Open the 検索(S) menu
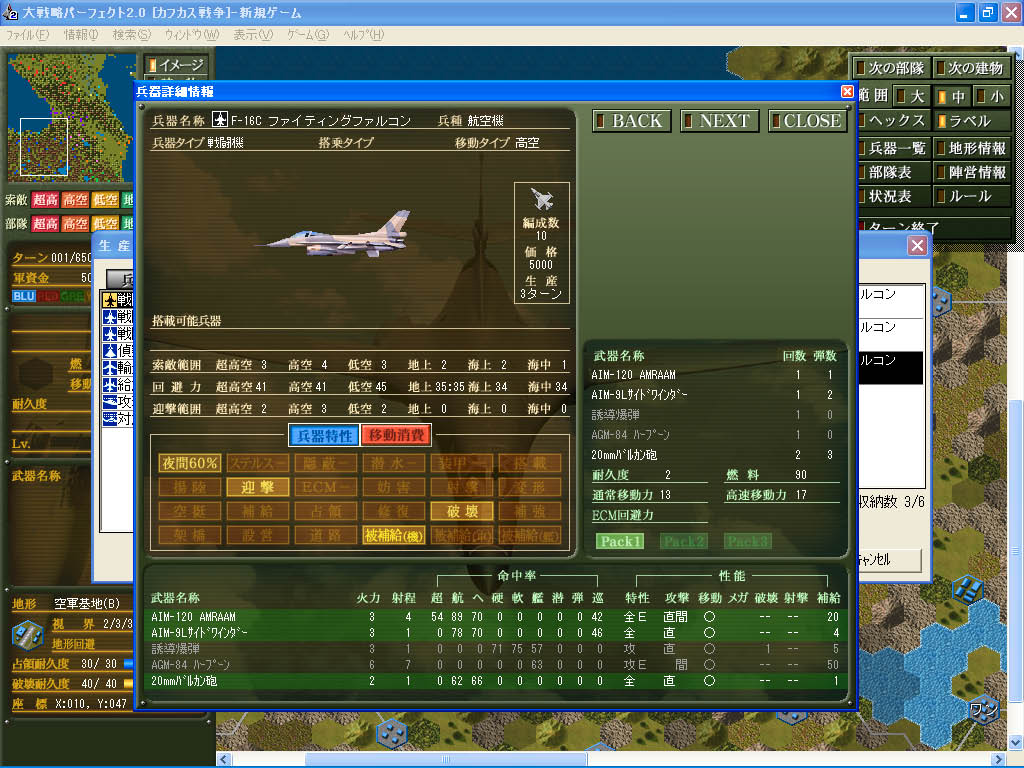The image size is (1024, 768). 131,35
